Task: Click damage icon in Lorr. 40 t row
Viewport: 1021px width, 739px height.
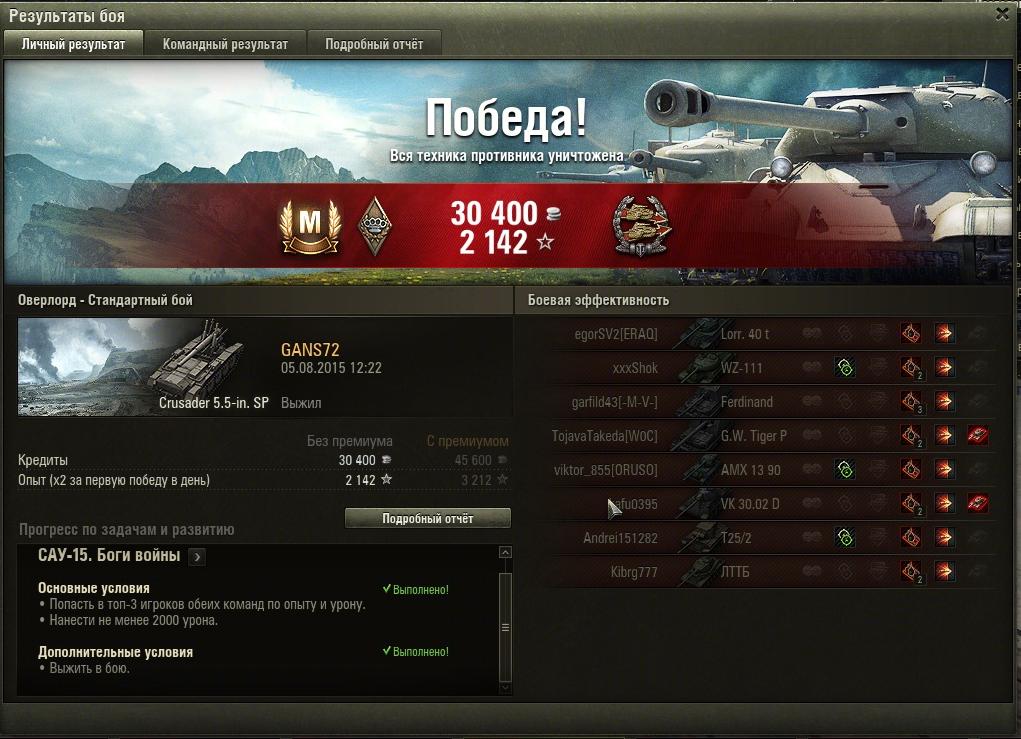Action: (944, 333)
